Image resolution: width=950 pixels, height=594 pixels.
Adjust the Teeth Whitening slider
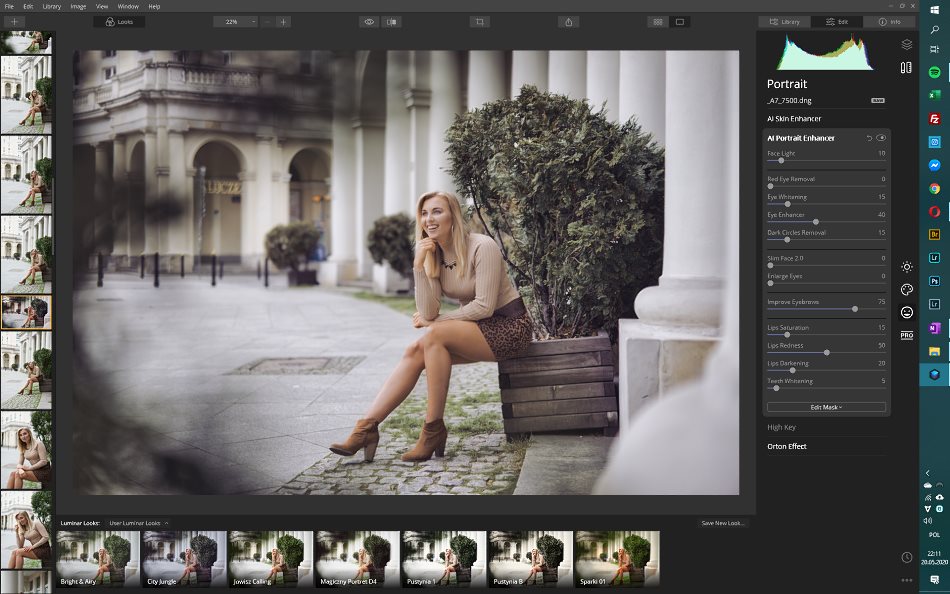(x=776, y=388)
